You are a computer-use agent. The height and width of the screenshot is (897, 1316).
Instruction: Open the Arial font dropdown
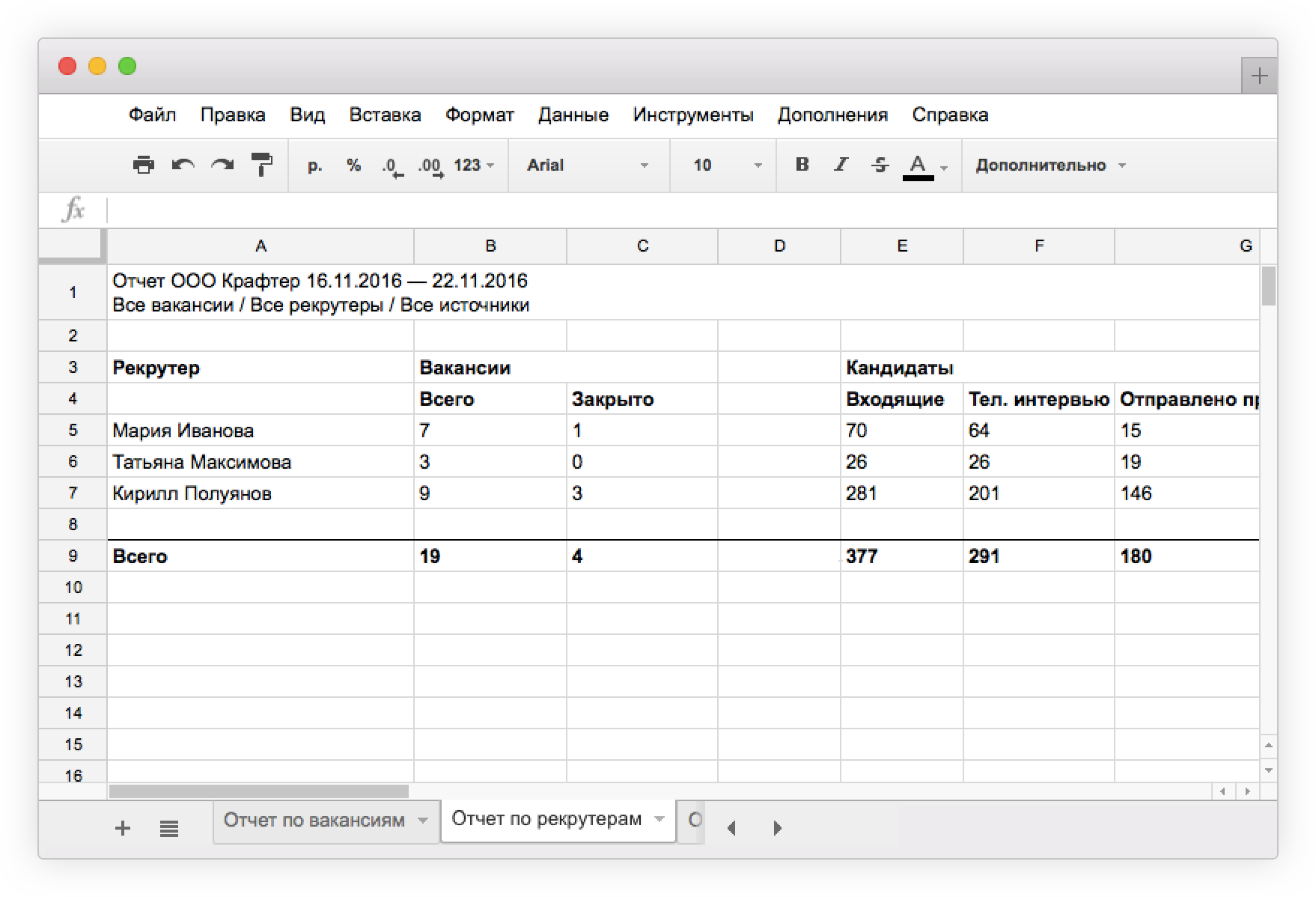[x=587, y=165]
